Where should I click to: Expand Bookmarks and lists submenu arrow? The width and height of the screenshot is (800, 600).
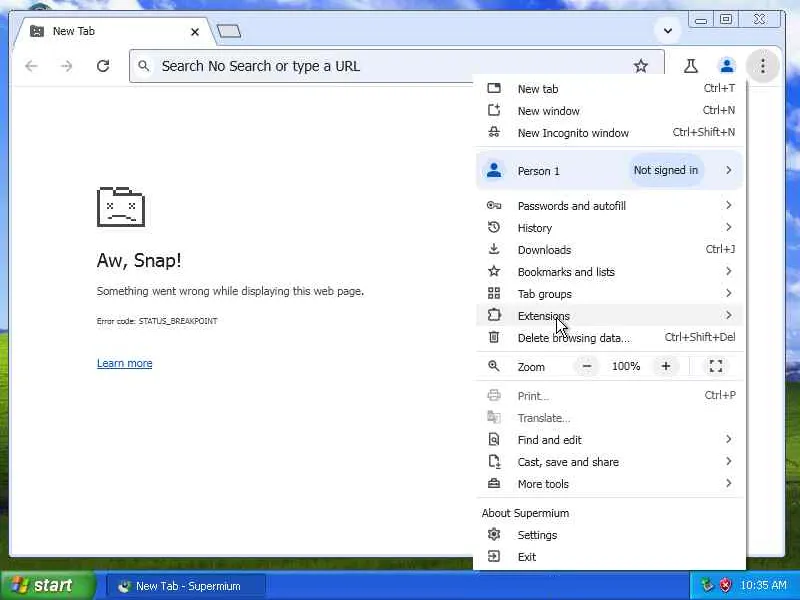point(729,271)
